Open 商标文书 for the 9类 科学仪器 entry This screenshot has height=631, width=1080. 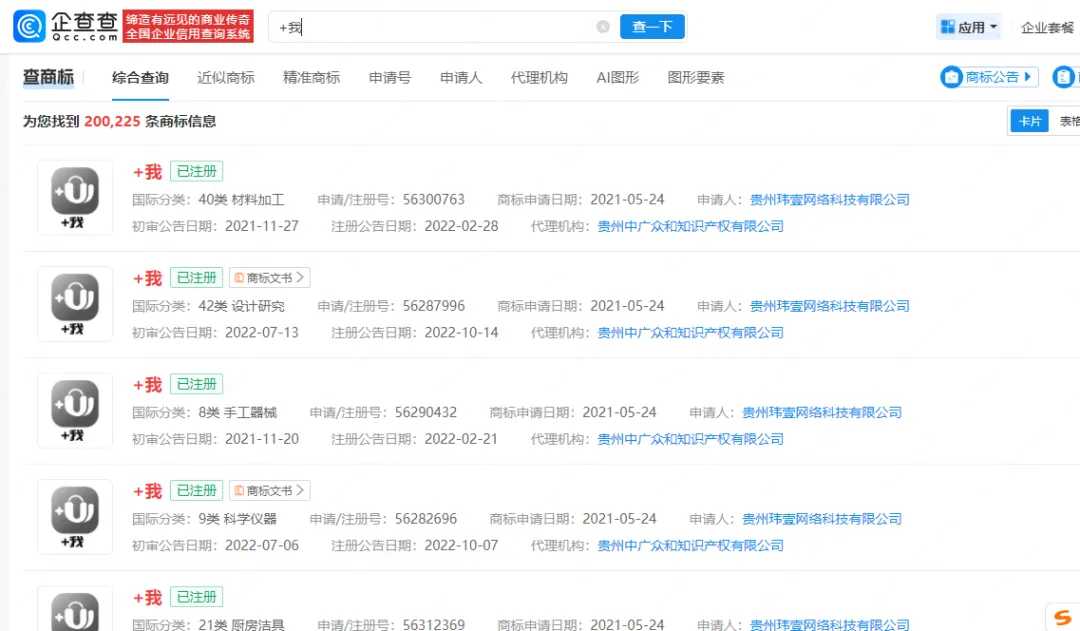pyautogui.click(x=269, y=490)
